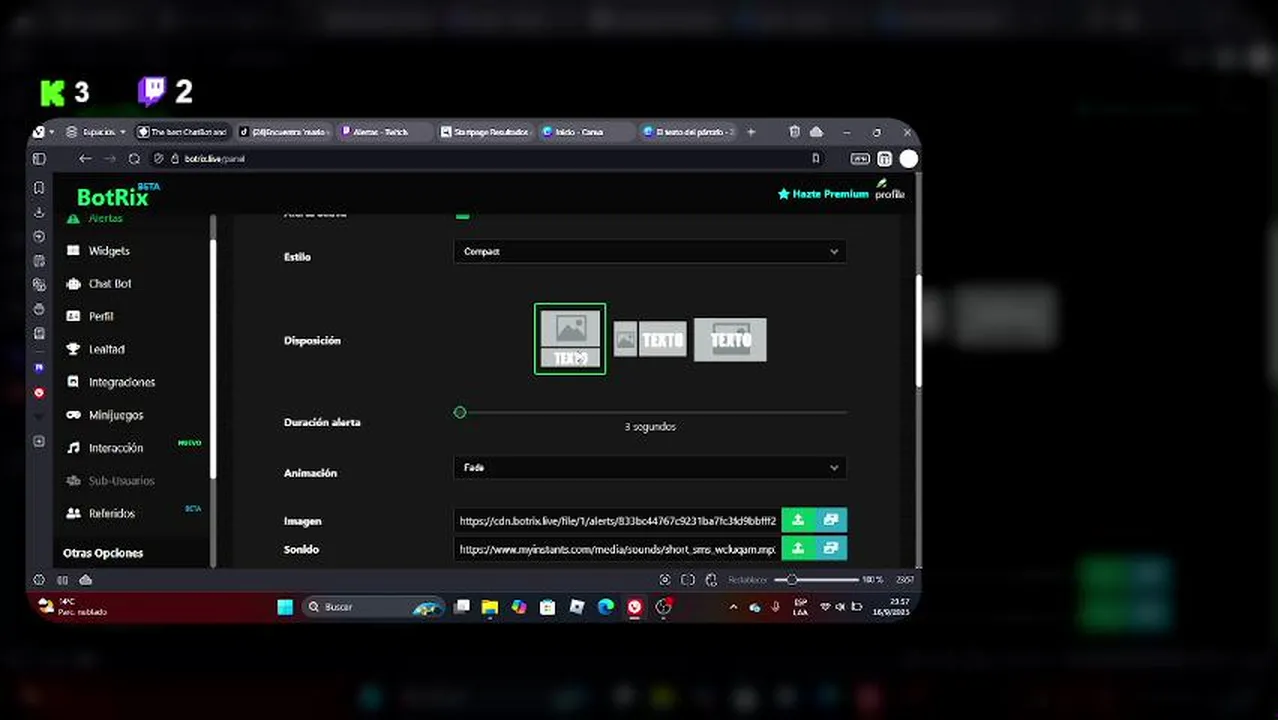Screen dimensions: 1278x720
Task: Open the Espacios workspaces dropdown
Action: point(96,132)
